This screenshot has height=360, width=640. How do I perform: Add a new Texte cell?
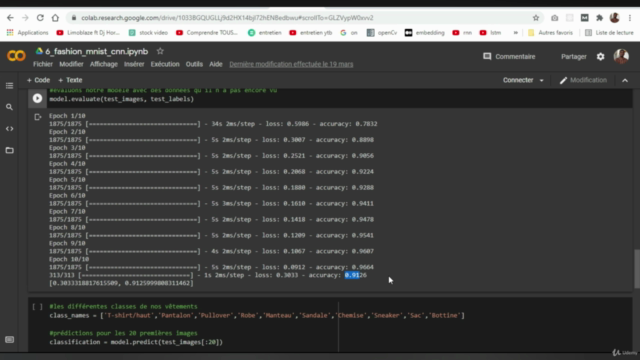tap(70, 80)
